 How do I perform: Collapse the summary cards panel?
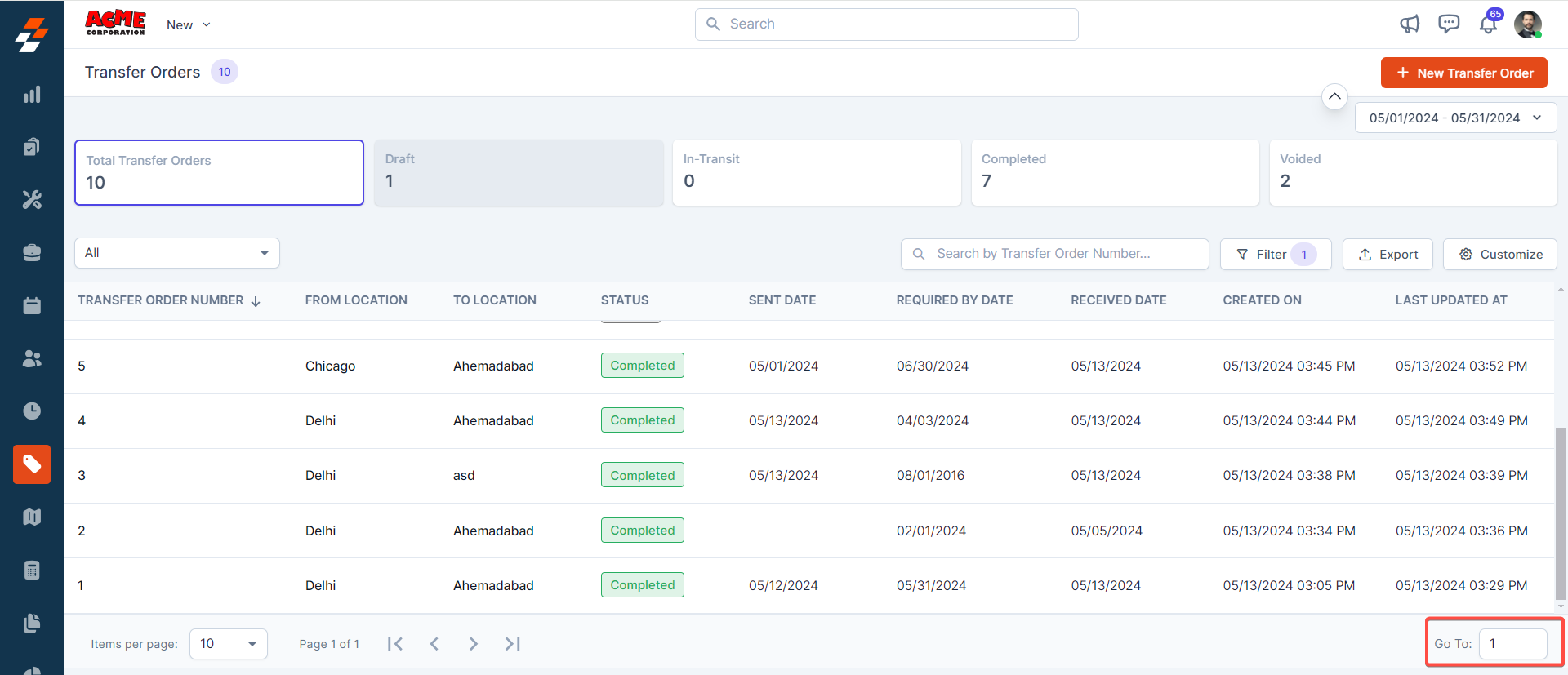(x=1334, y=96)
